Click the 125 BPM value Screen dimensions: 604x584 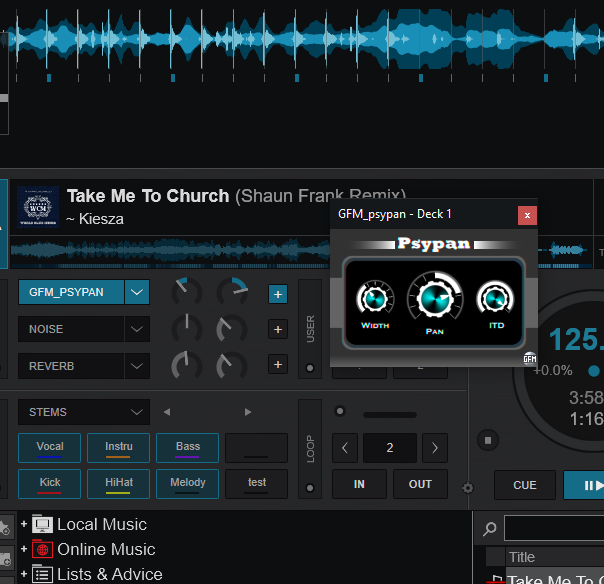point(576,340)
